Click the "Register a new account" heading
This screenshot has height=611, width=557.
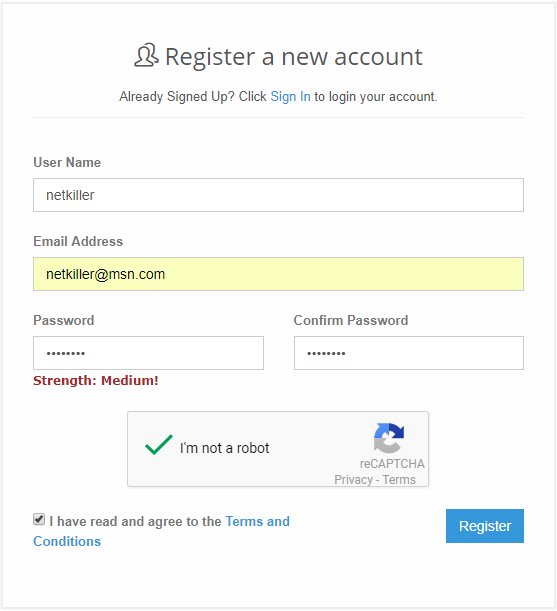pos(294,57)
